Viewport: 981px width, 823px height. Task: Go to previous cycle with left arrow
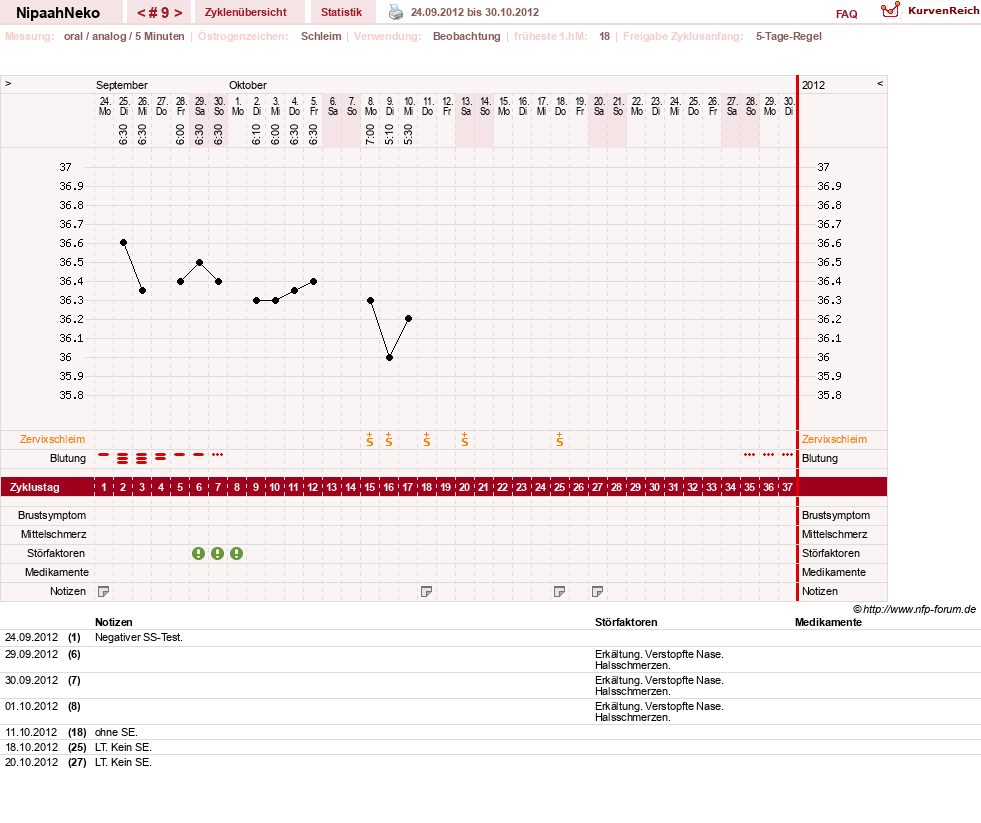click(141, 13)
